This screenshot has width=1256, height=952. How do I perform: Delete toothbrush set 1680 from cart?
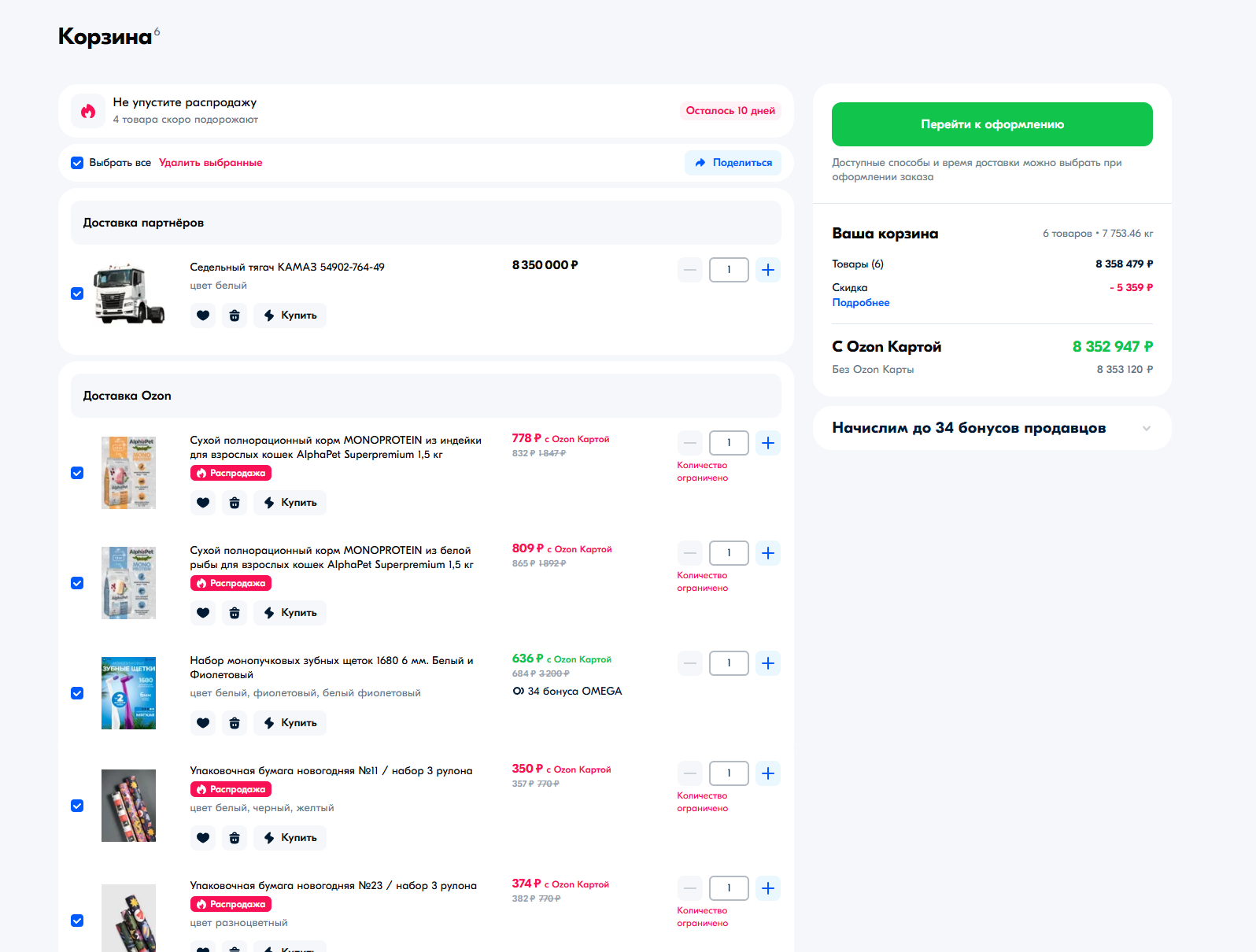[235, 723]
